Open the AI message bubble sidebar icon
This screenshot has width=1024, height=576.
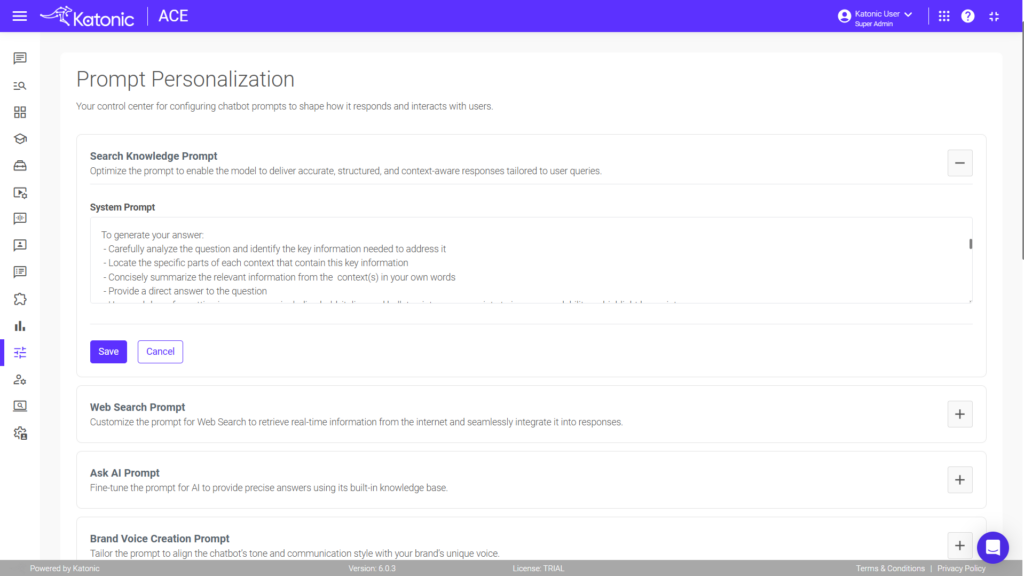click(x=20, y=219)
